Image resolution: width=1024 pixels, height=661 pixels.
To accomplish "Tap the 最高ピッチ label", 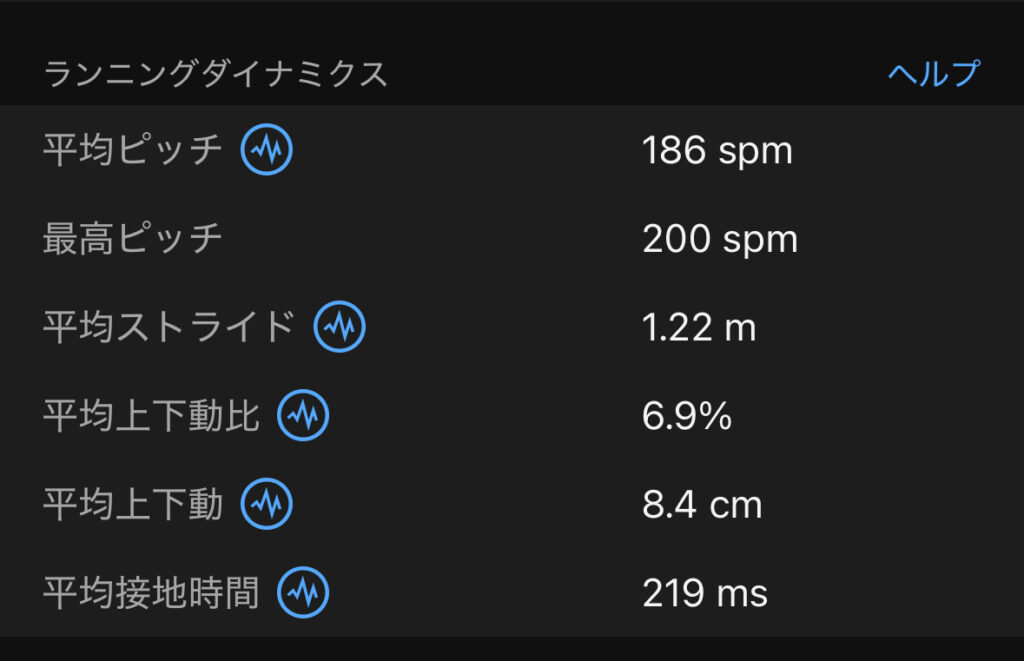I will pos(132,239).
